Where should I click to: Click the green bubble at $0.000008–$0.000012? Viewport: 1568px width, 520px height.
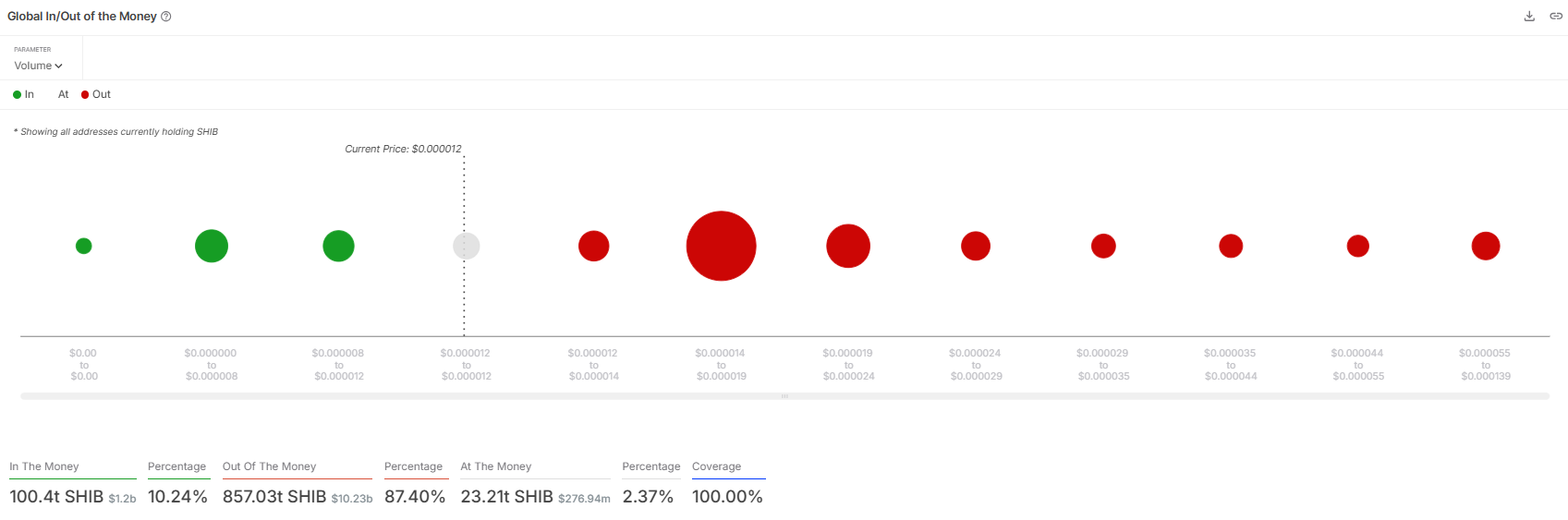(x=338, y=246)
